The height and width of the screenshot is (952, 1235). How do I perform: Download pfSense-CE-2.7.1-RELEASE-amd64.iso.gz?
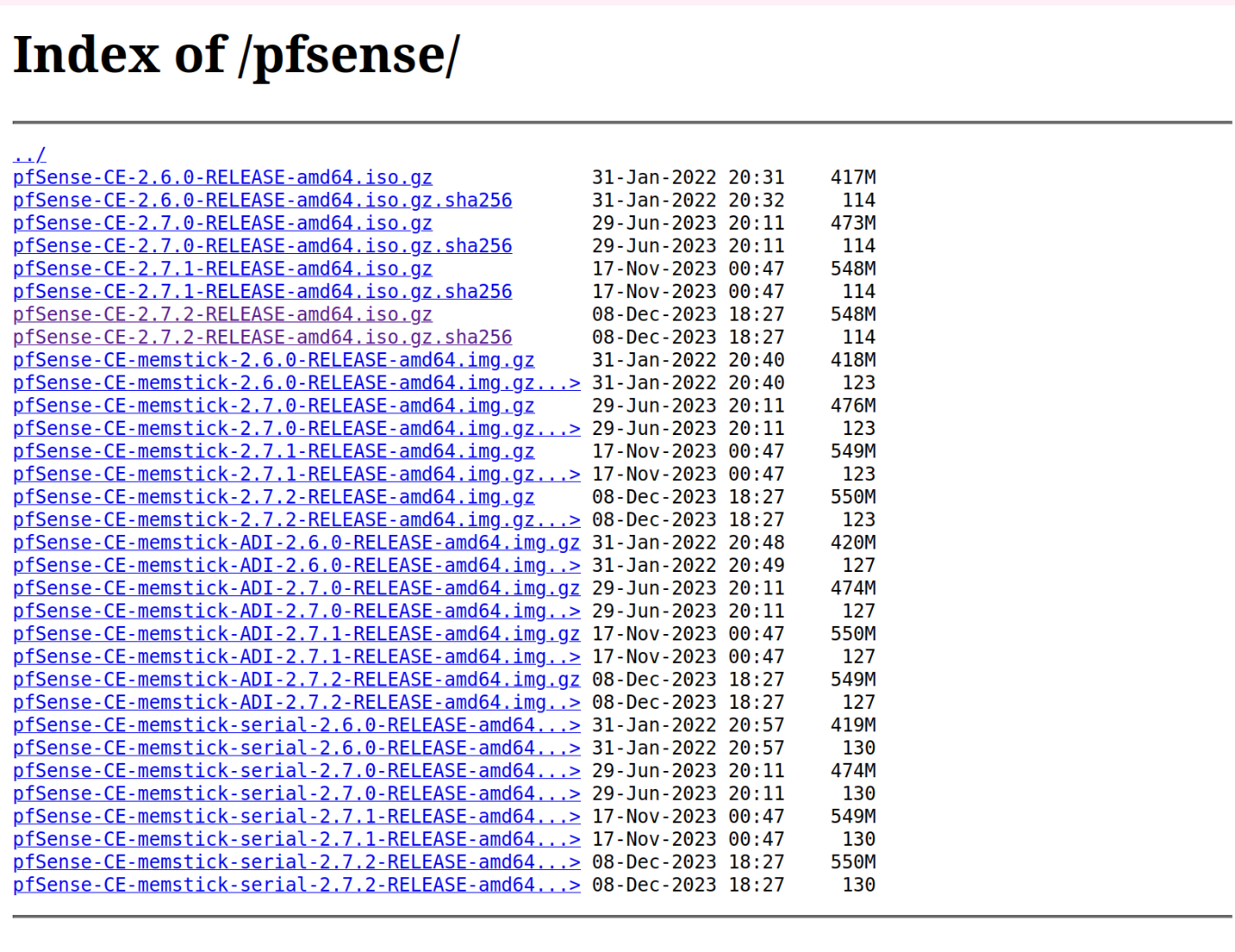pos(222,268)
